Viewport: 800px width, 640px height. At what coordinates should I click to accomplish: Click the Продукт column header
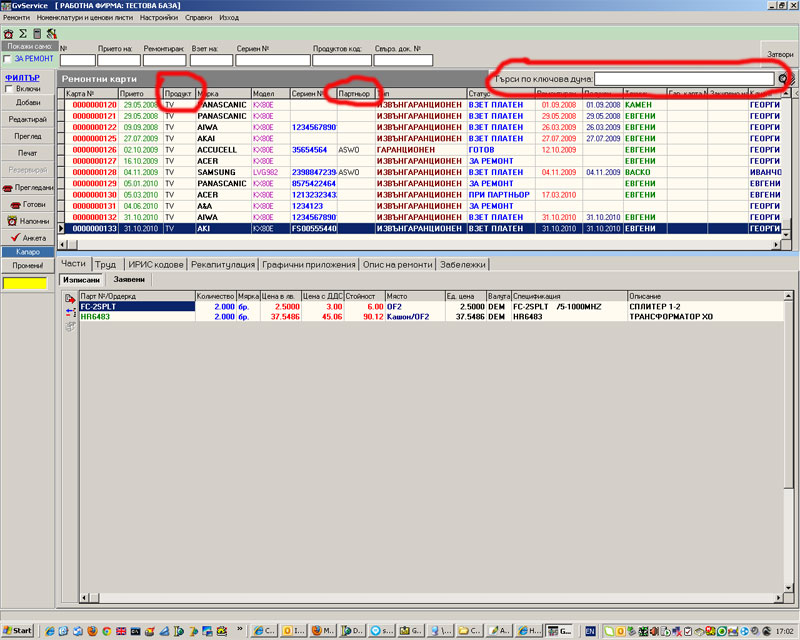[x=179, y=93]
